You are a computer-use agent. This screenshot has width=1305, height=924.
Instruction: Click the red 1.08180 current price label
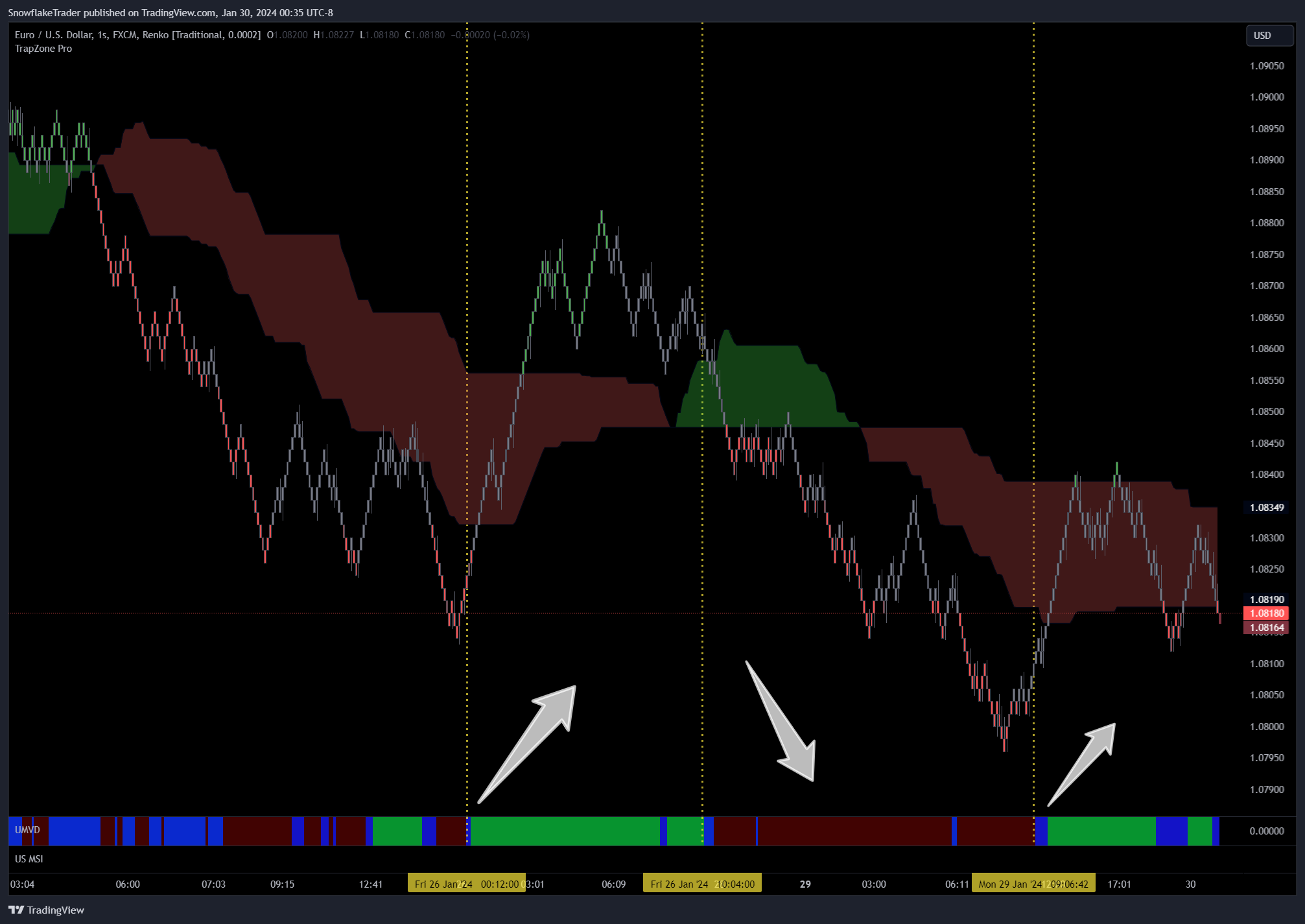click(x=1267, y=613)
